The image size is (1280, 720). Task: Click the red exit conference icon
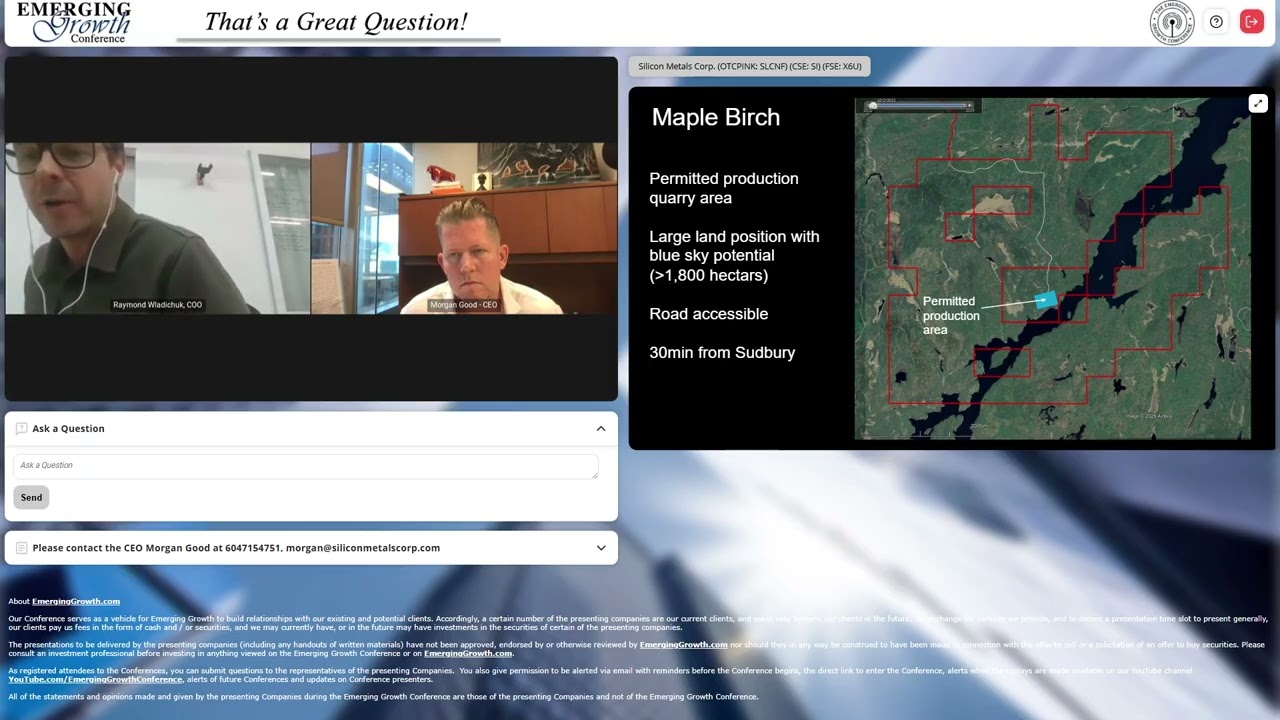pos(1251,22)
